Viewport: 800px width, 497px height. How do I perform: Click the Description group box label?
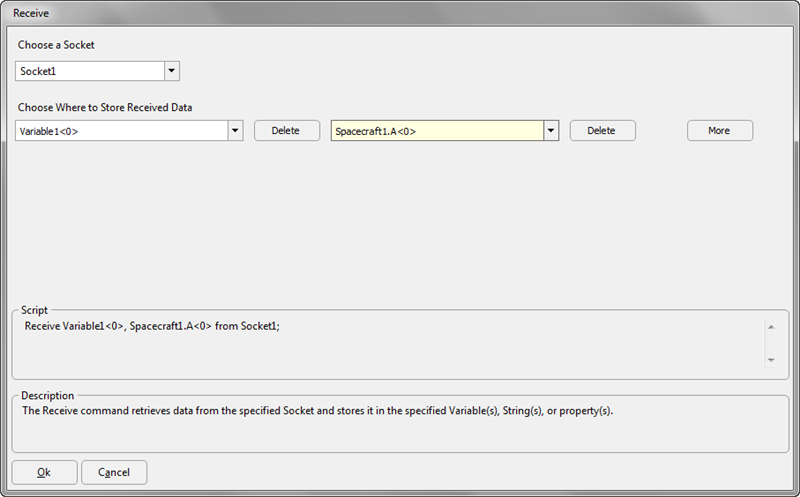pos(47,395)
